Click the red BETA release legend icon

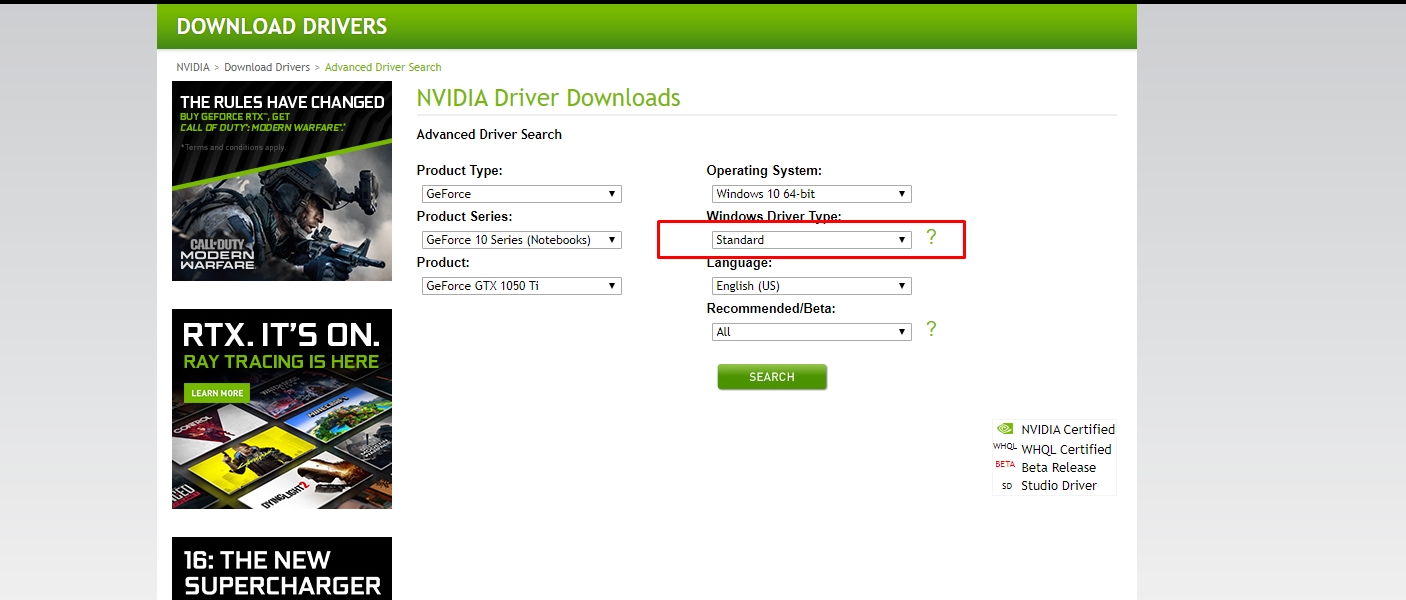pos(1005,465)
